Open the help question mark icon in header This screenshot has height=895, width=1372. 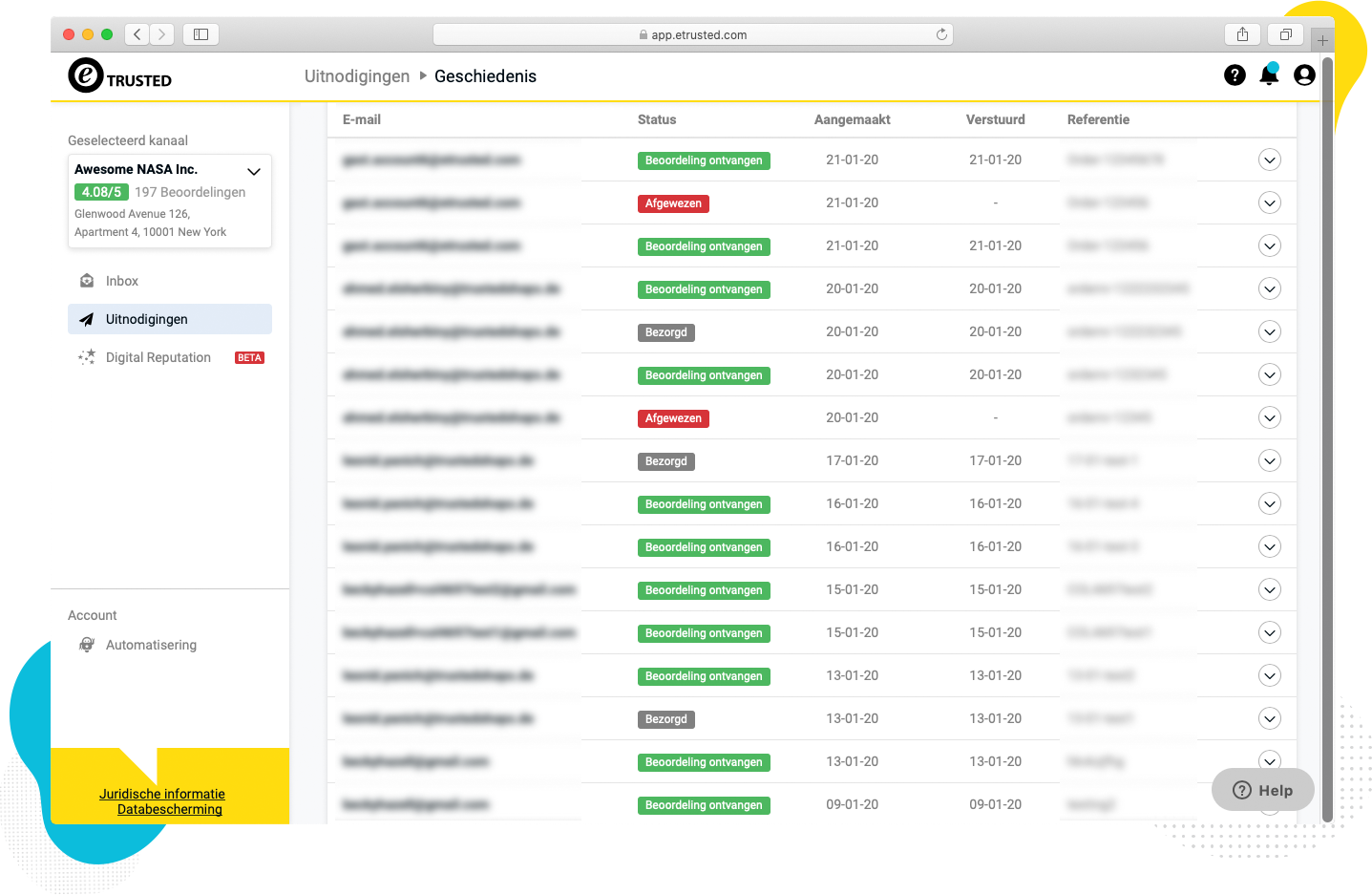pos(1235,75)
